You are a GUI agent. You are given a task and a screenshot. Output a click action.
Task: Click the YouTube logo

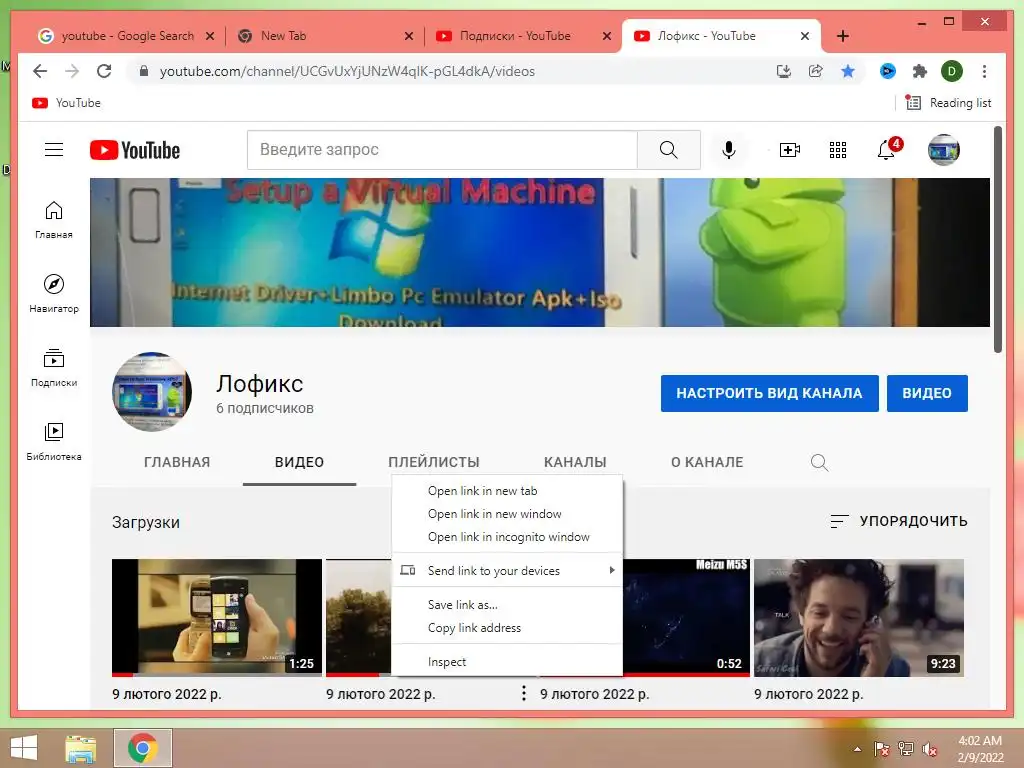(x=135, y=150)
